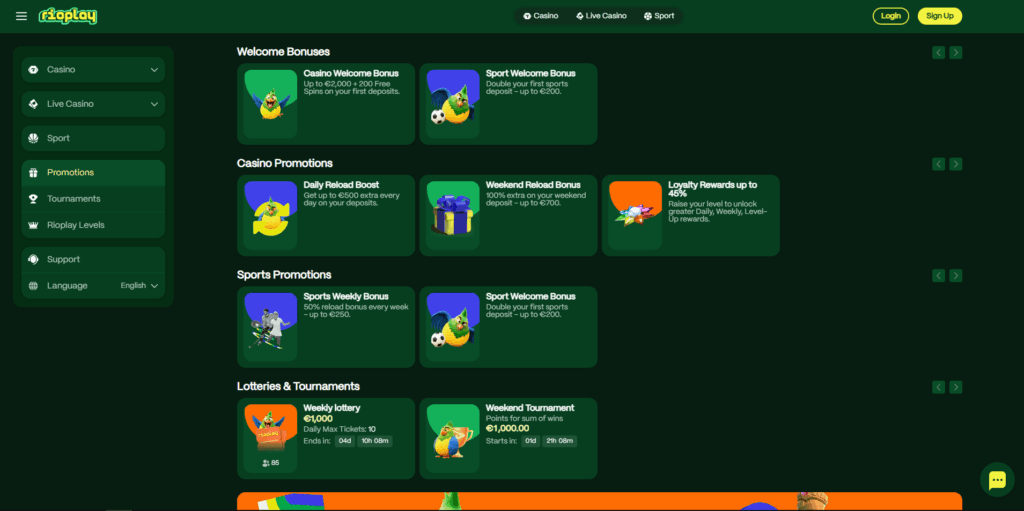Viewport: 1024px width, 511px height.
Task: Expand the sidebar Live Casino chevron
Action: click(154, 104)
